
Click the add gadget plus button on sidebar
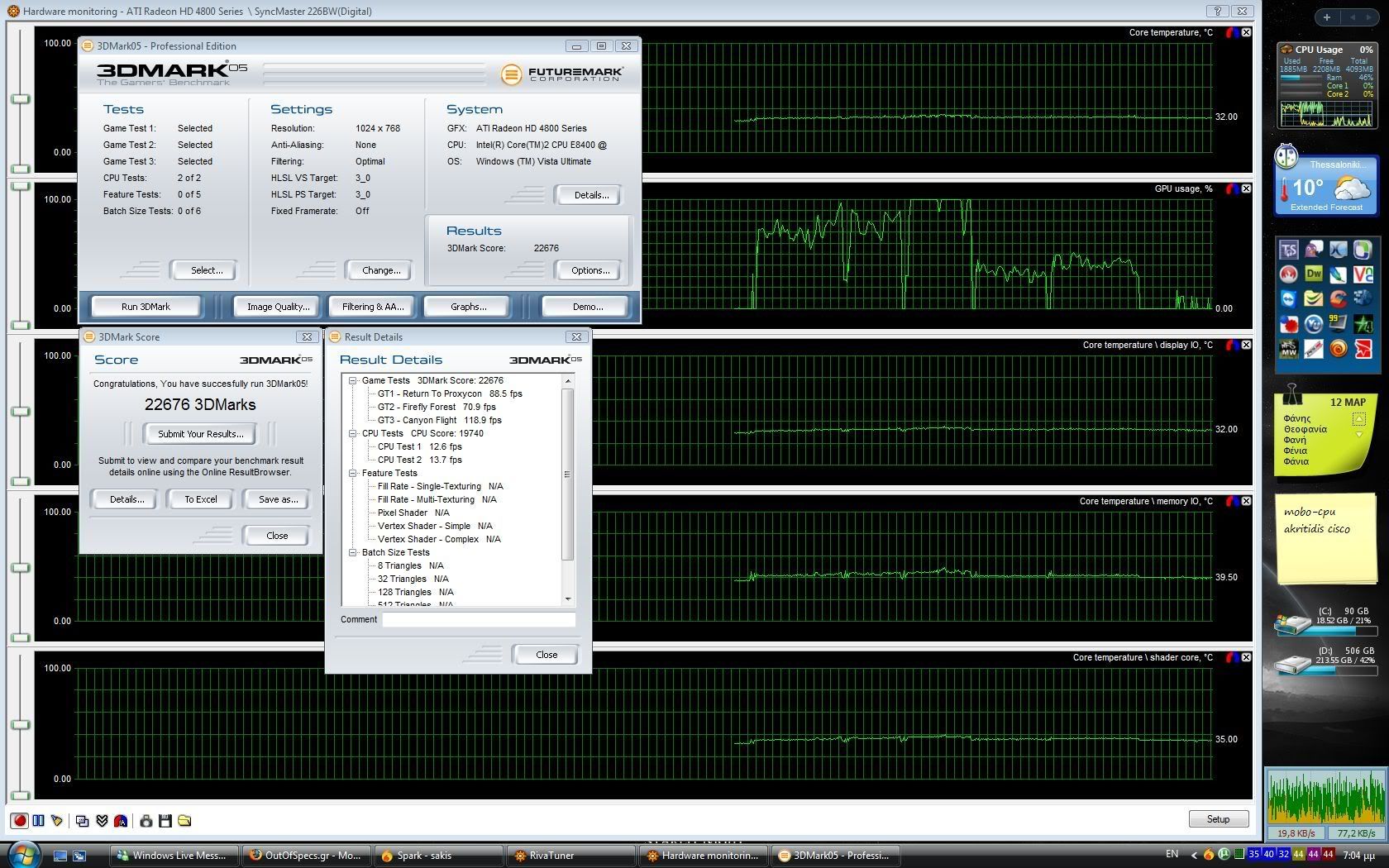(x=1326, y=17)
